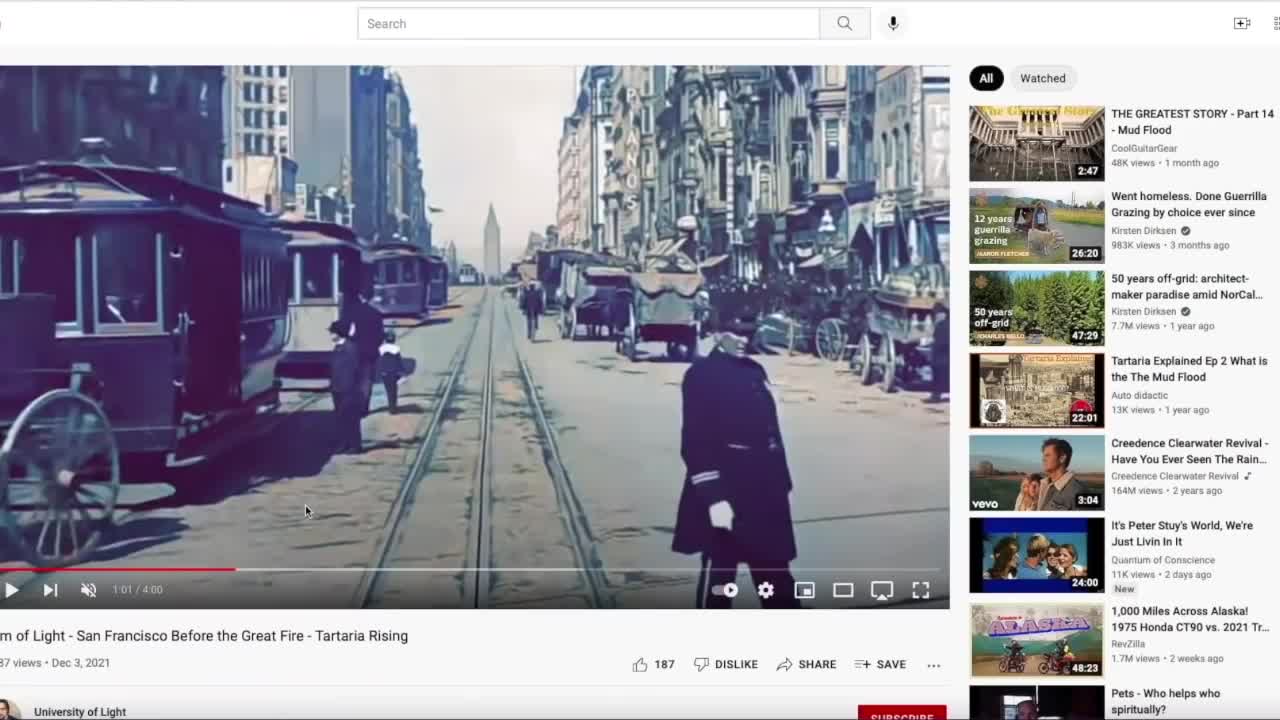This screenshot has width=1280, height=720.
Task: Open THE GREATEST STORY Part 14 thumbnail
Action: coord(1037,143)
